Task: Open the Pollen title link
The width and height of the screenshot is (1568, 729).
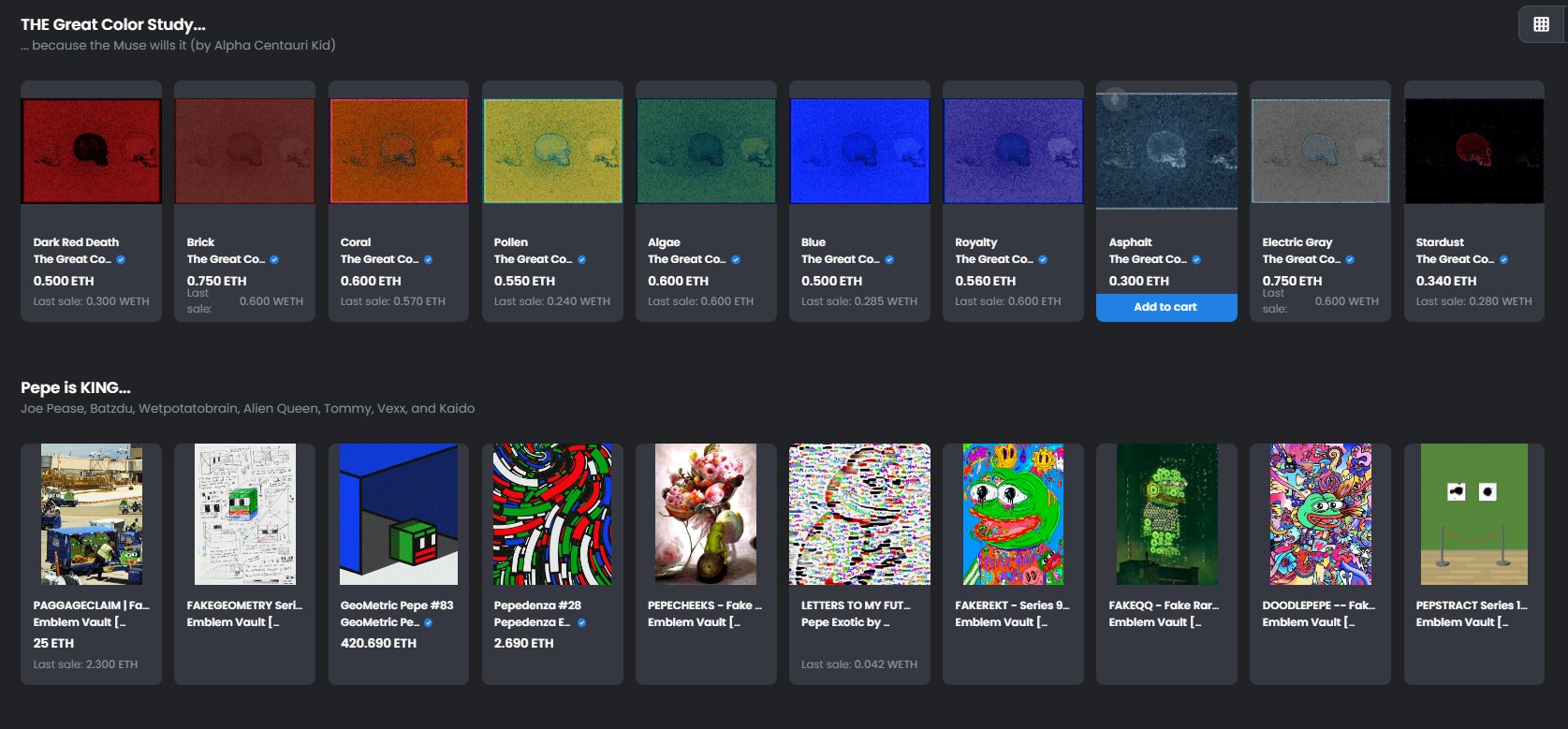Action: coord(511,242)
